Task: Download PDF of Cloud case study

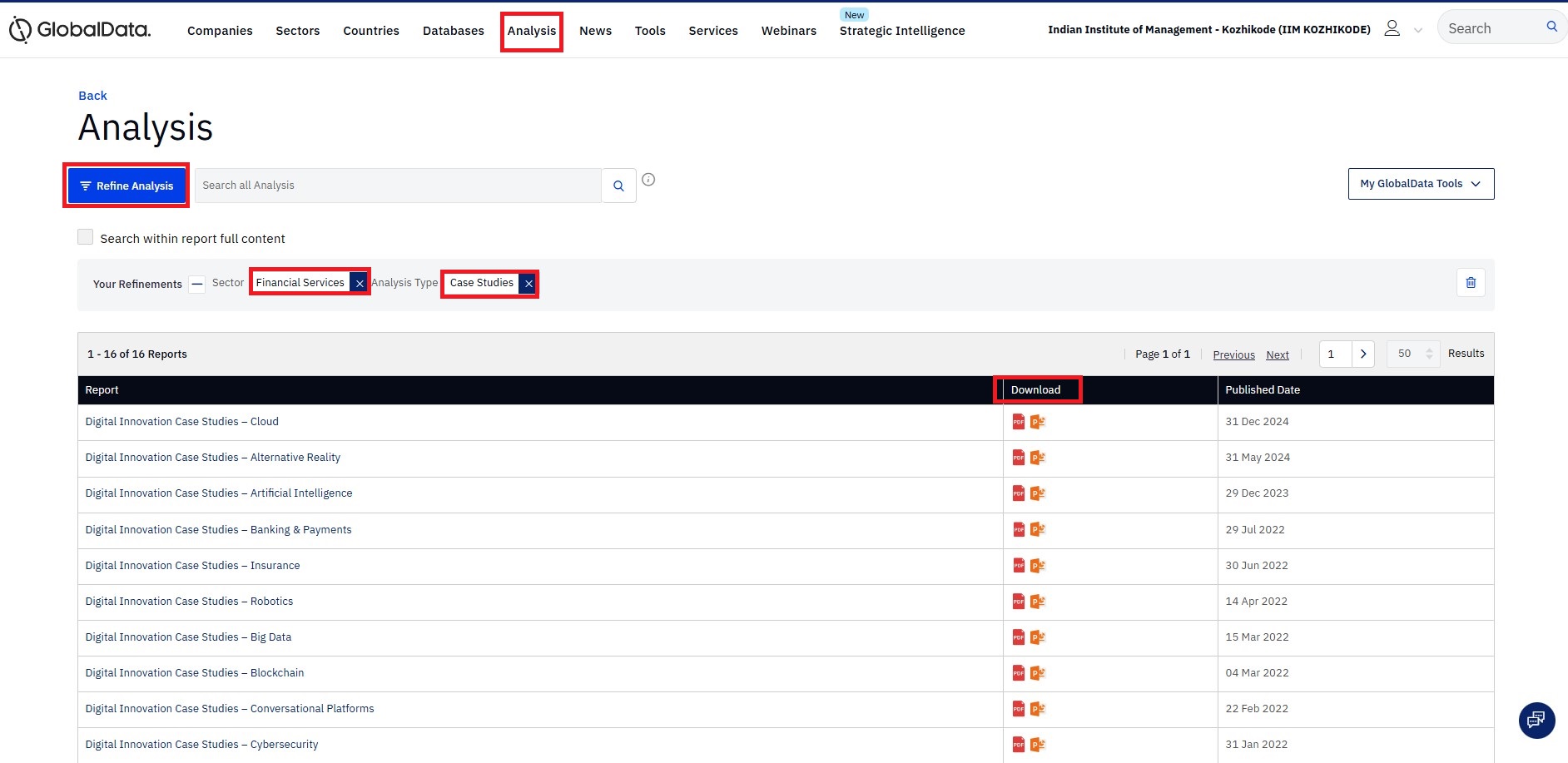Action: (x=1018, y=422)
